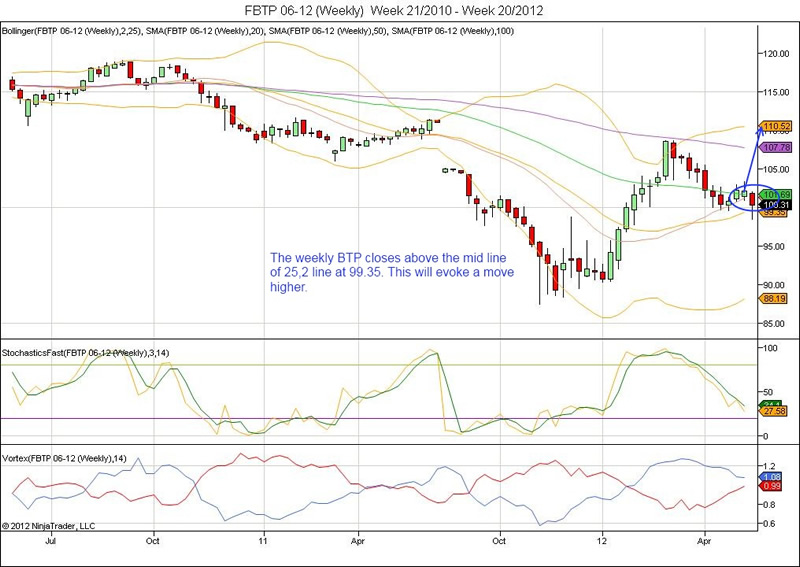Click the orange 27.58 stochastics value marker
This screenshot has width=800, height=567.
(x=774, y=411)
